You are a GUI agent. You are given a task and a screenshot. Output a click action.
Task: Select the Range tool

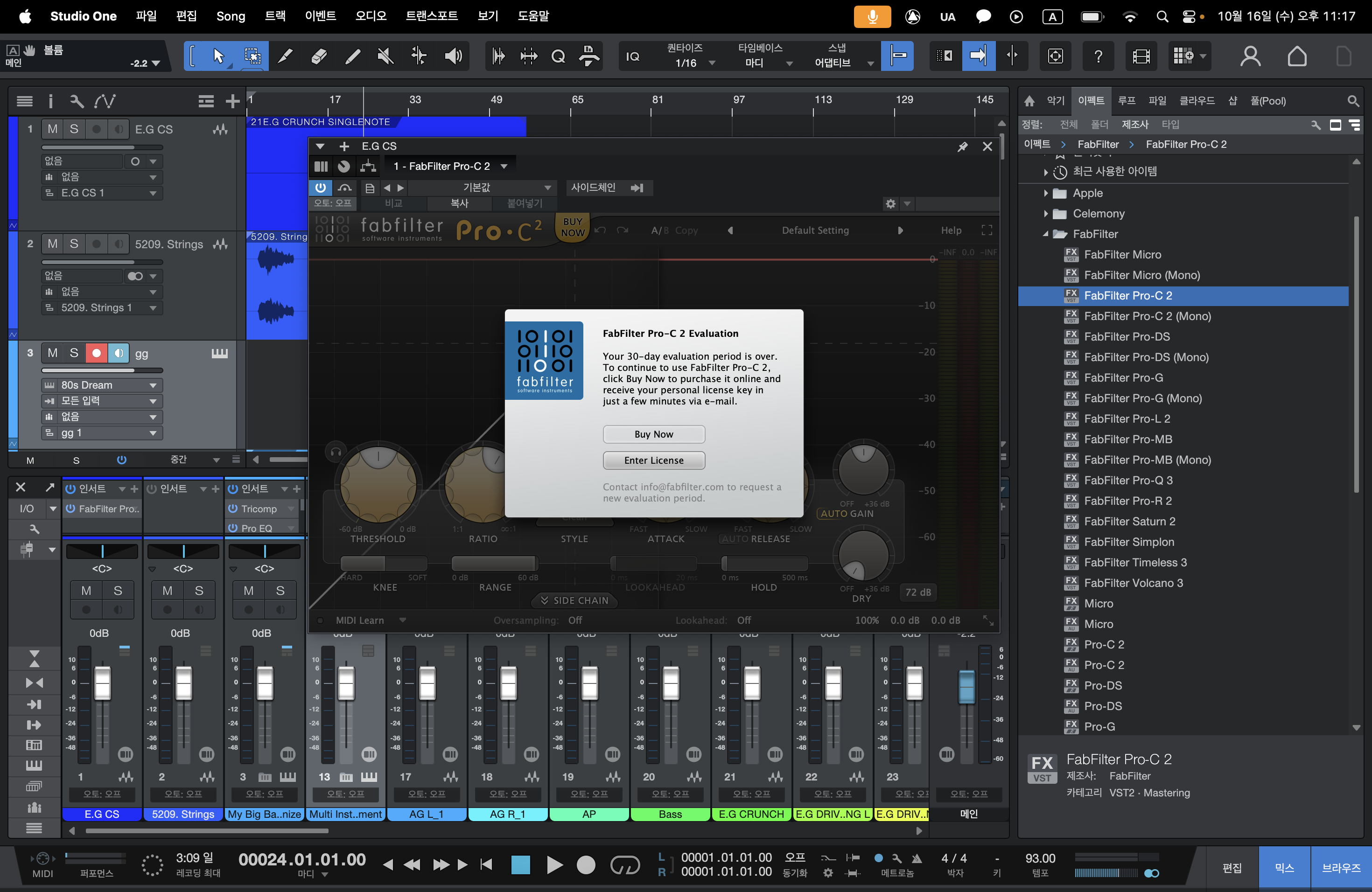(252, 56)
